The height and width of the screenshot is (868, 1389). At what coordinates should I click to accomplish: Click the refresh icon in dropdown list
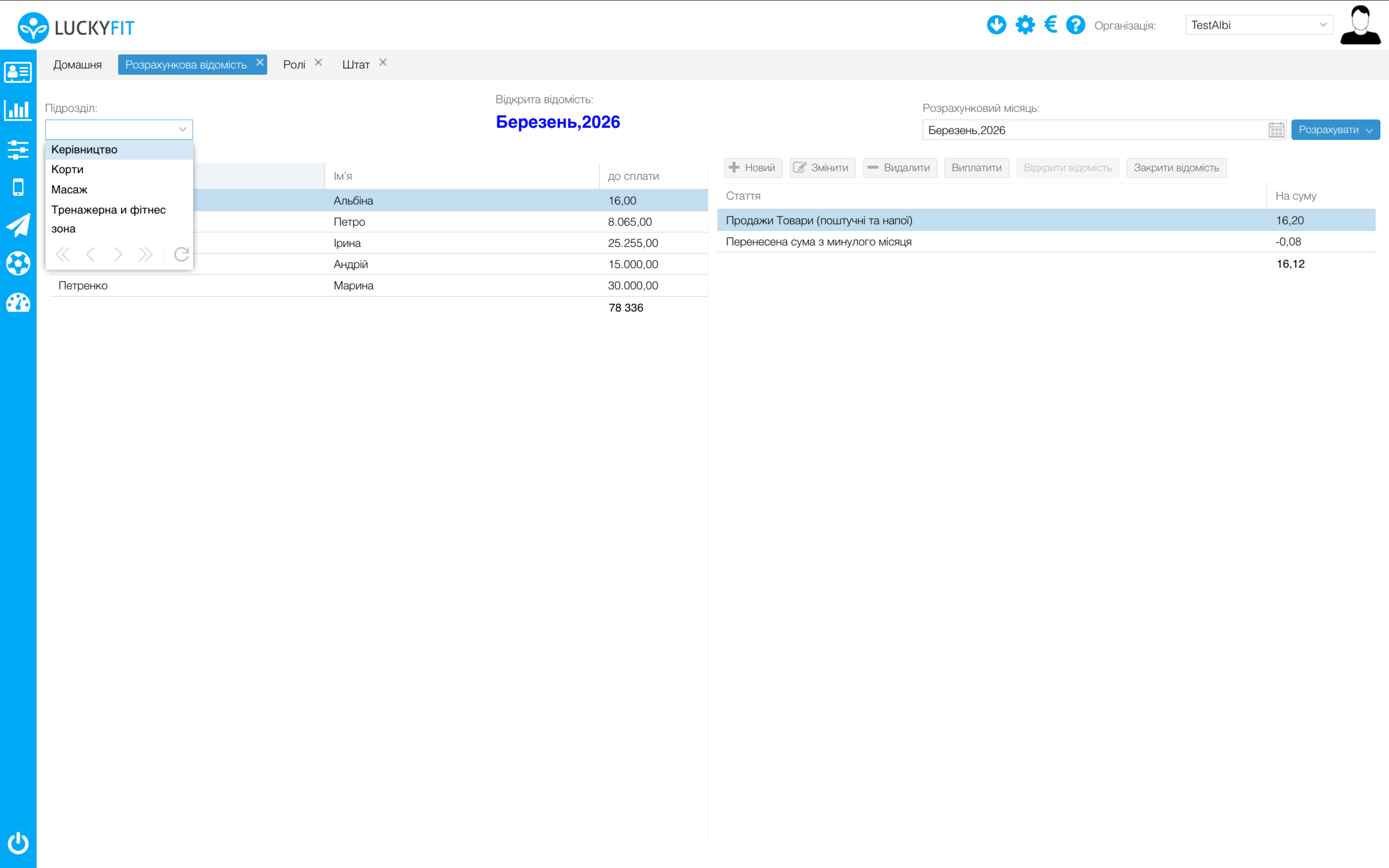tap(181, 254)
